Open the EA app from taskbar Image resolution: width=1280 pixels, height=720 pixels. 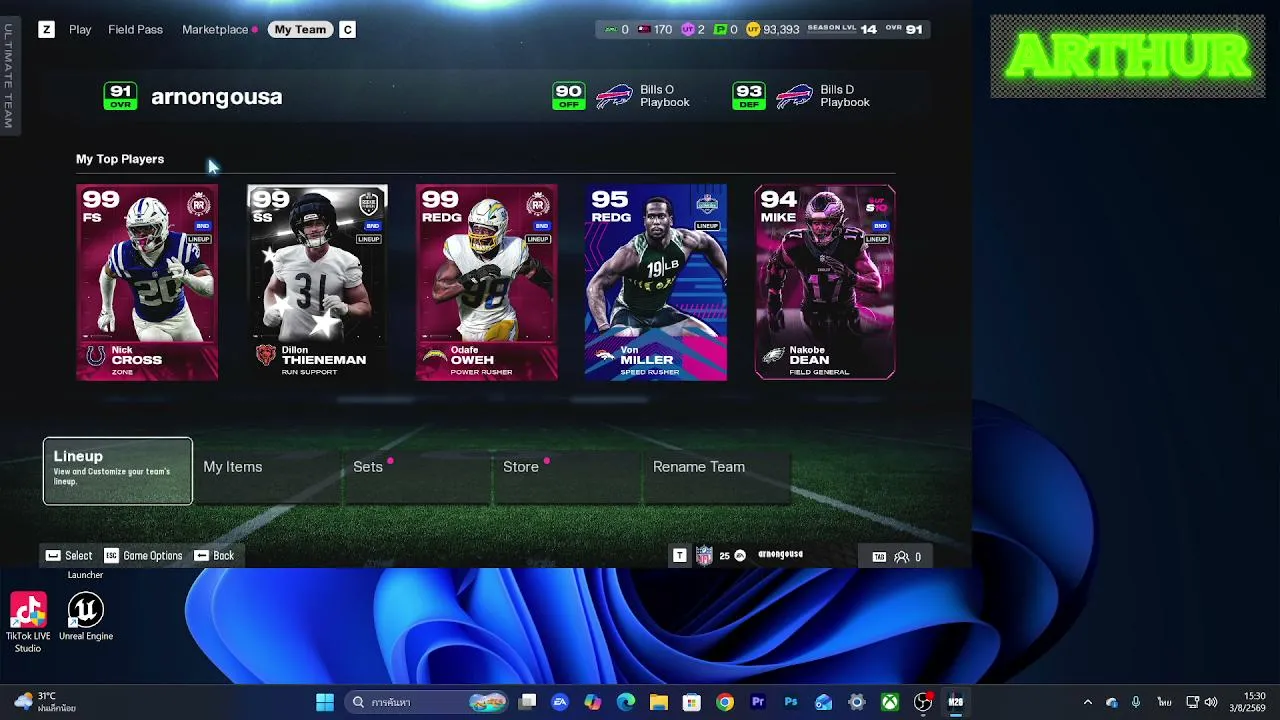tap(560, 702)
